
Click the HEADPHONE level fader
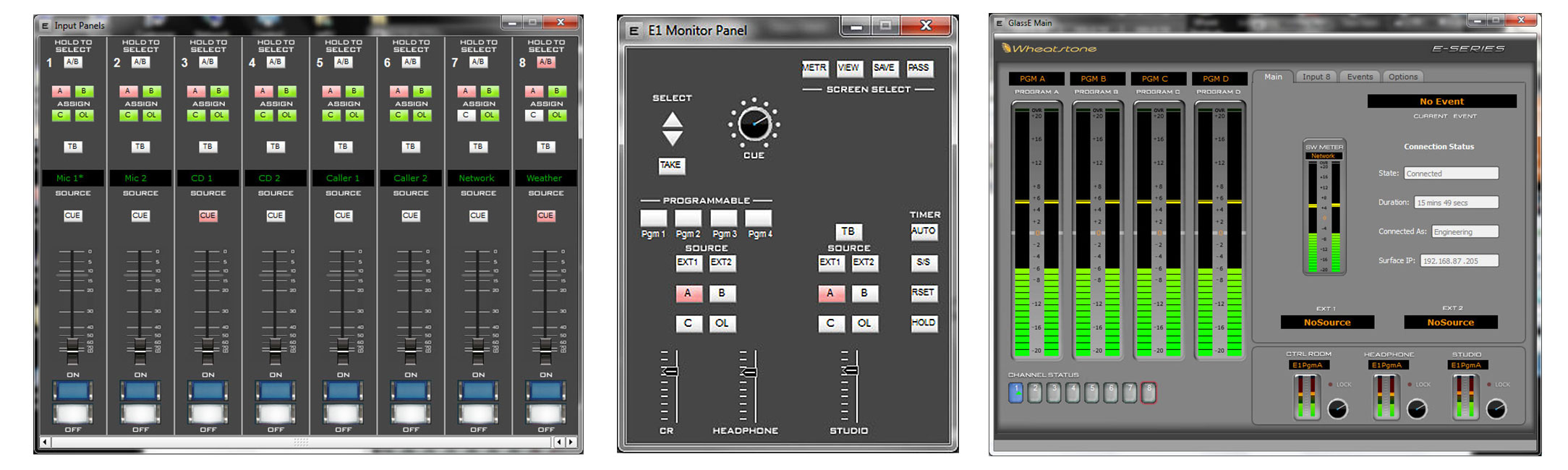[750, 372]
